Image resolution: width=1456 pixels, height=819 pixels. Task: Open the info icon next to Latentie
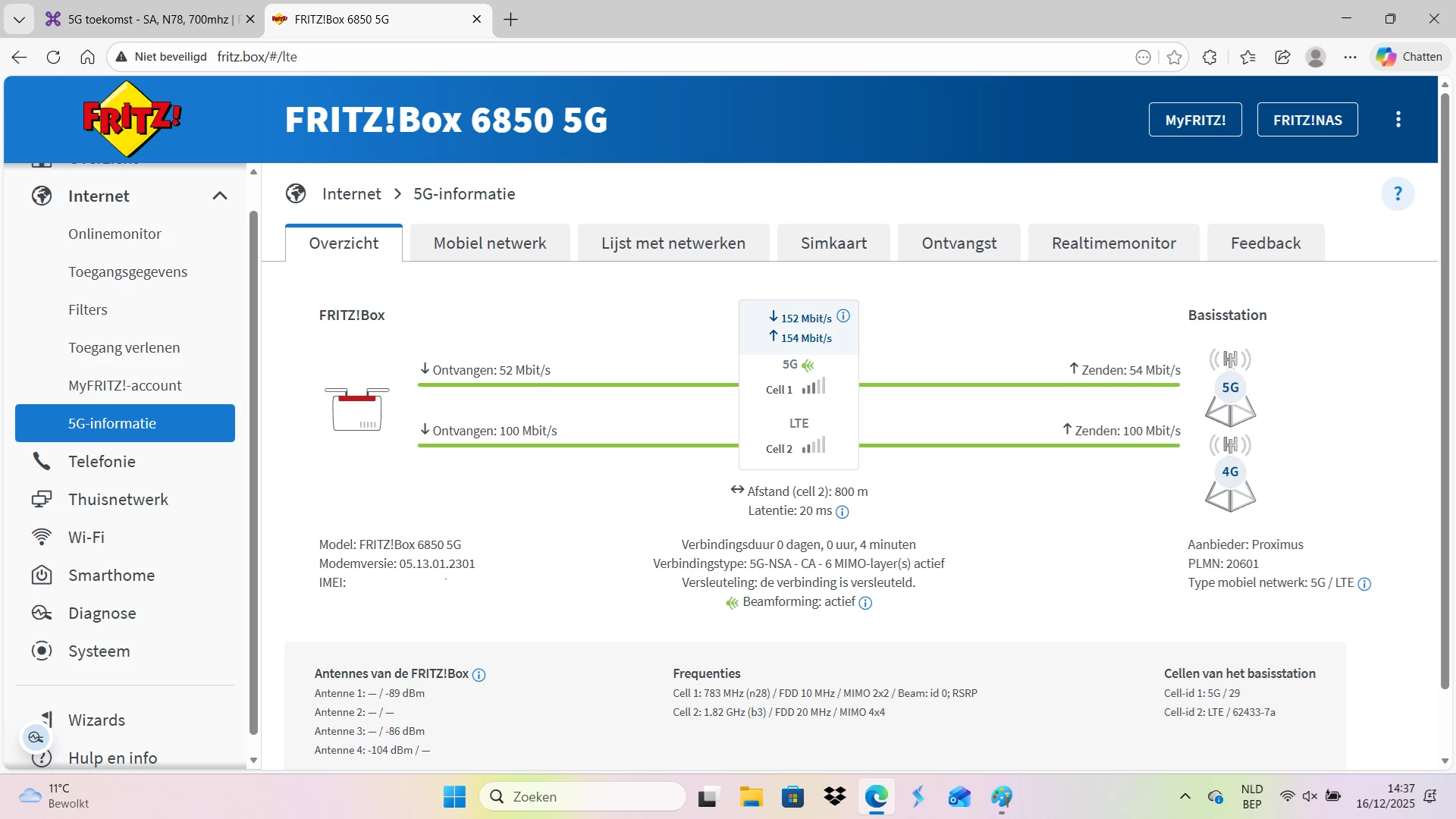pyautogui.click(x=842, y=512)
